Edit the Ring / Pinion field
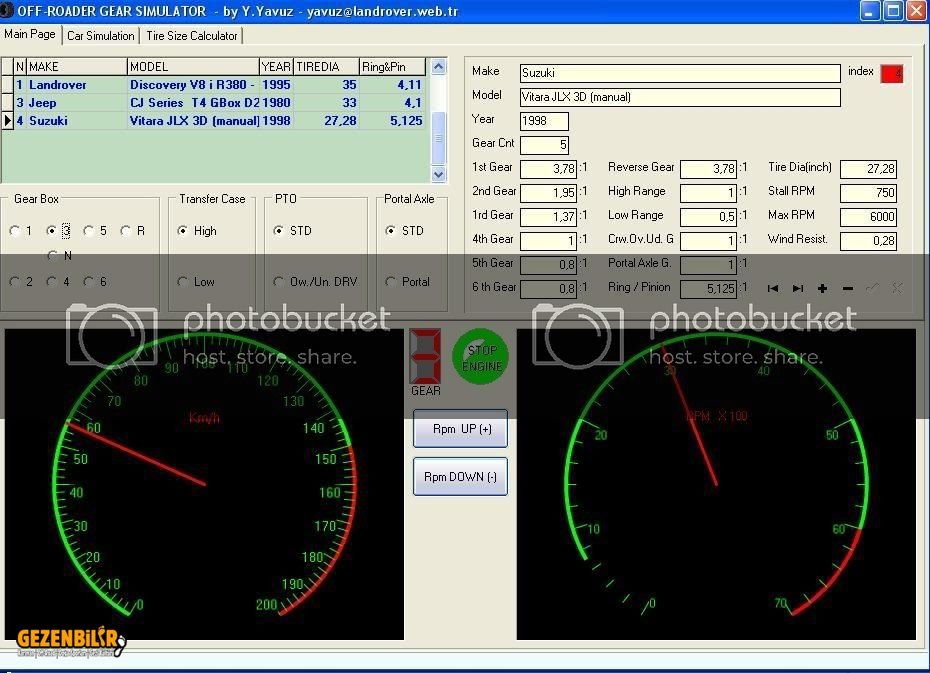The height and width of the screenshot is (673, 930). pyautogui.click(x=708, y=289)
